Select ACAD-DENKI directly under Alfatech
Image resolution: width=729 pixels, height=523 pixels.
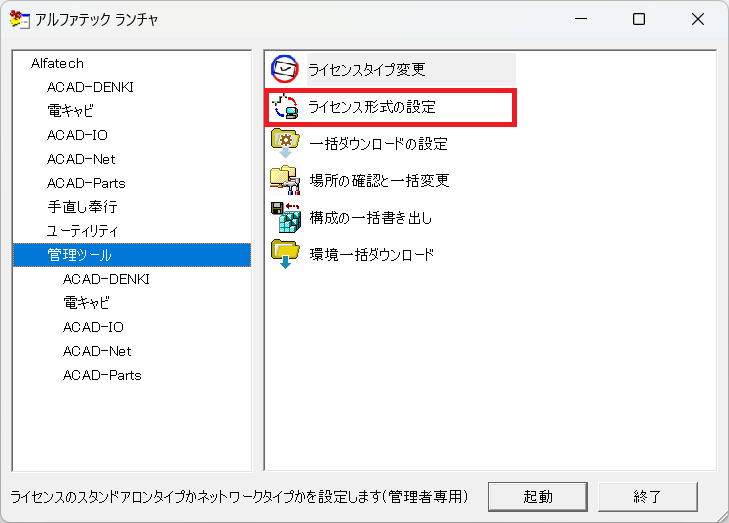[90, 87]
